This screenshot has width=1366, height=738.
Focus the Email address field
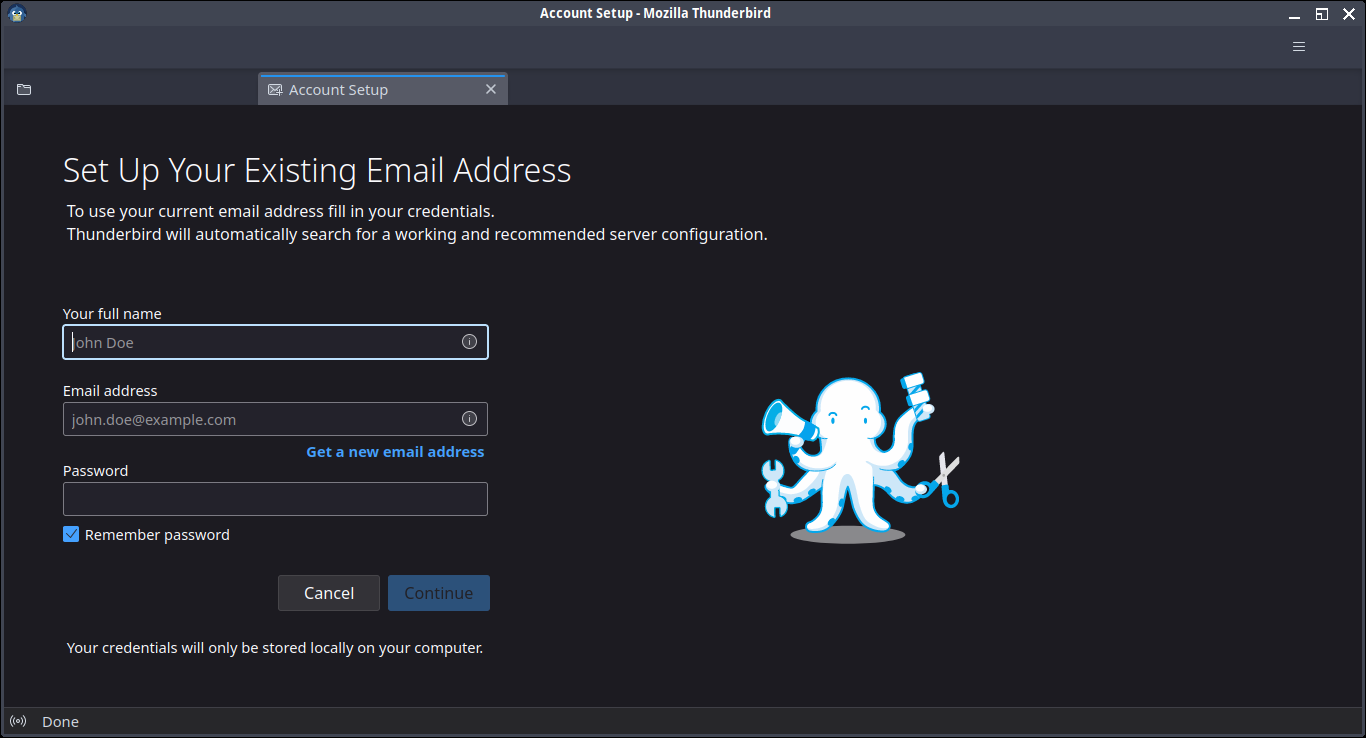click(x=275, y=419)
